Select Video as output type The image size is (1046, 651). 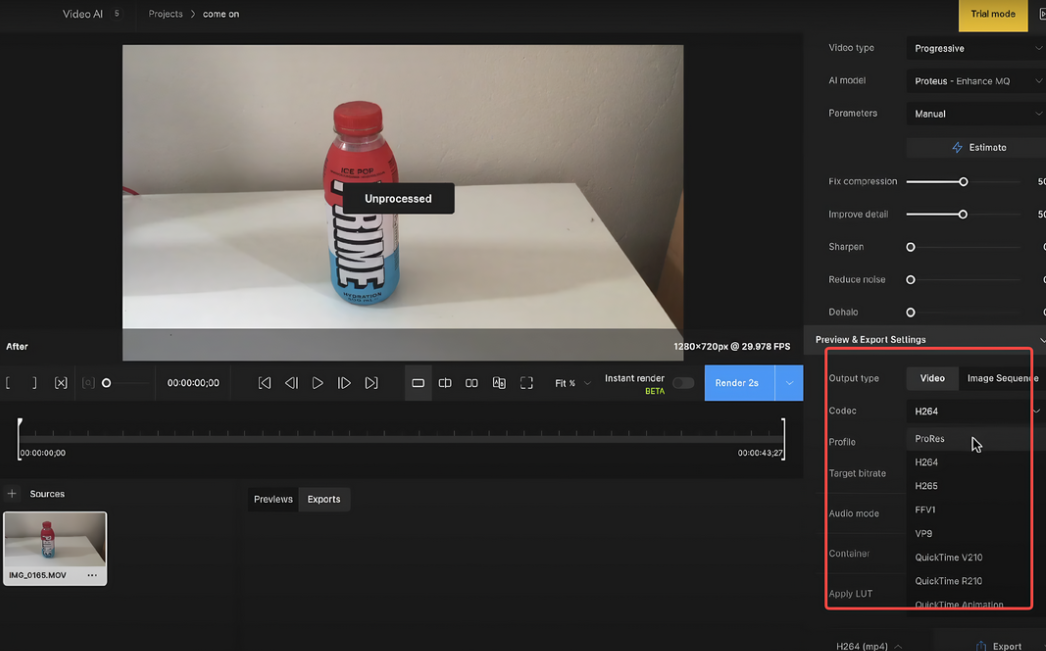[932, 378]
